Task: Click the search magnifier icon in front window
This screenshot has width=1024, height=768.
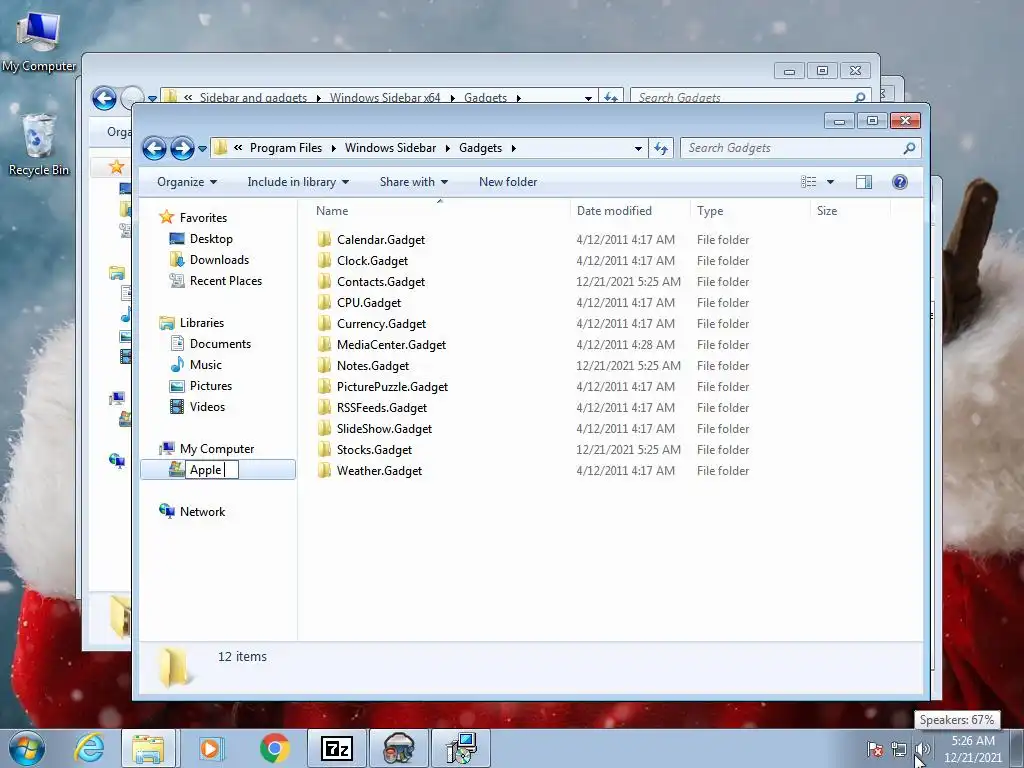Action: click(x=909, y=148)
